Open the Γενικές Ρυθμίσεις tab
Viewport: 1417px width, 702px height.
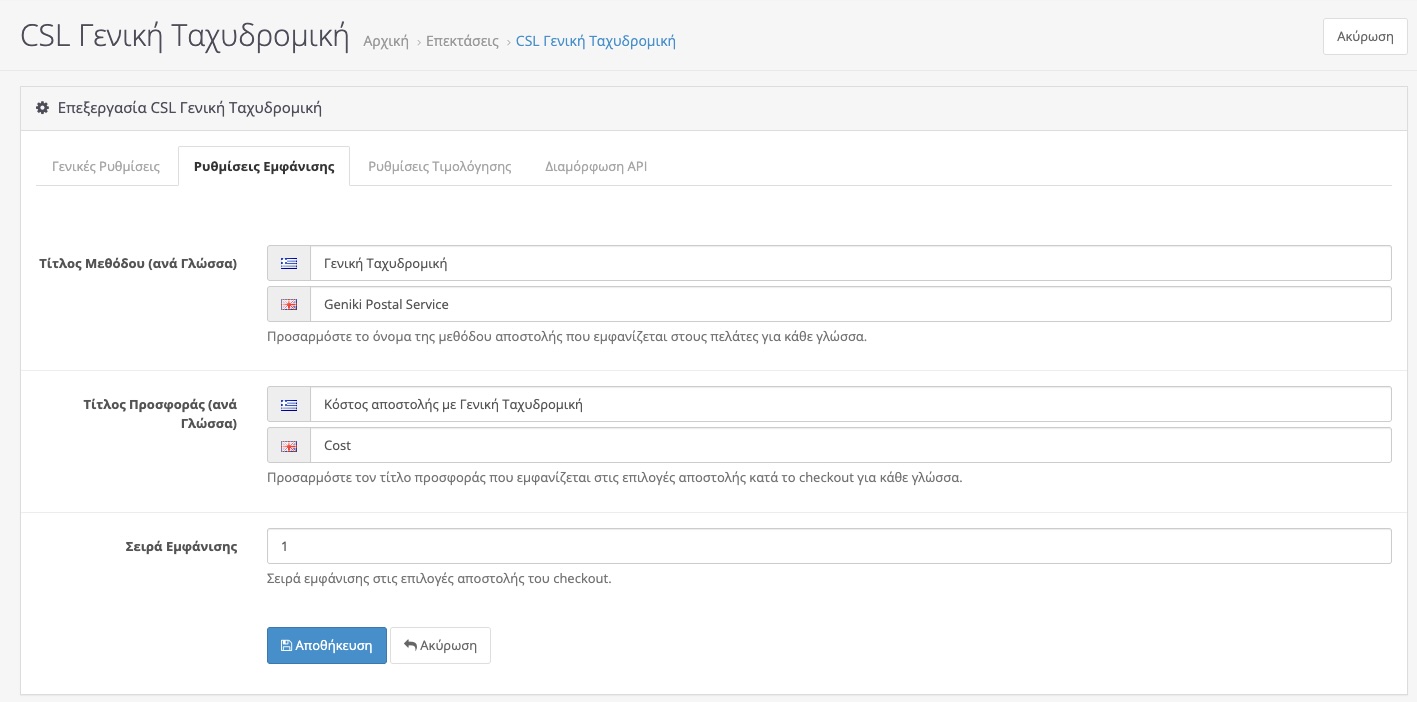click(x=106, y=166)
